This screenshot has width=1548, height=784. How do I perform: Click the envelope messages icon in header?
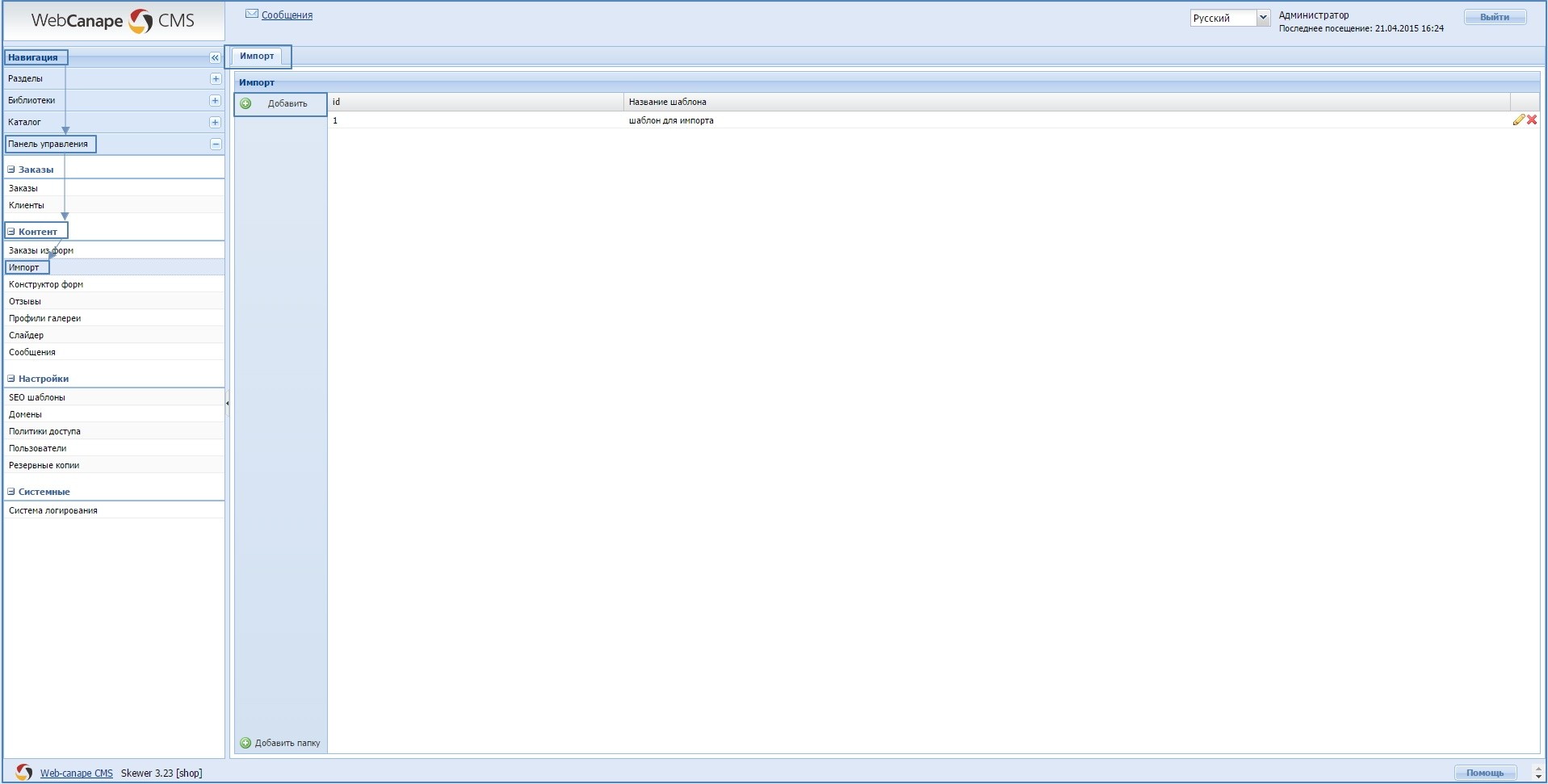pyautogui.click(x=251, y=14)
